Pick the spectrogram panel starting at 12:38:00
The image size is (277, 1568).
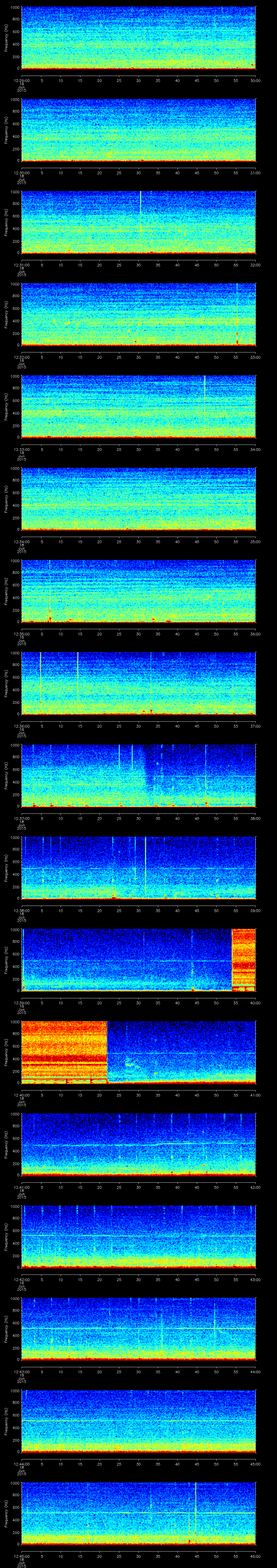(x=138, y=868)
